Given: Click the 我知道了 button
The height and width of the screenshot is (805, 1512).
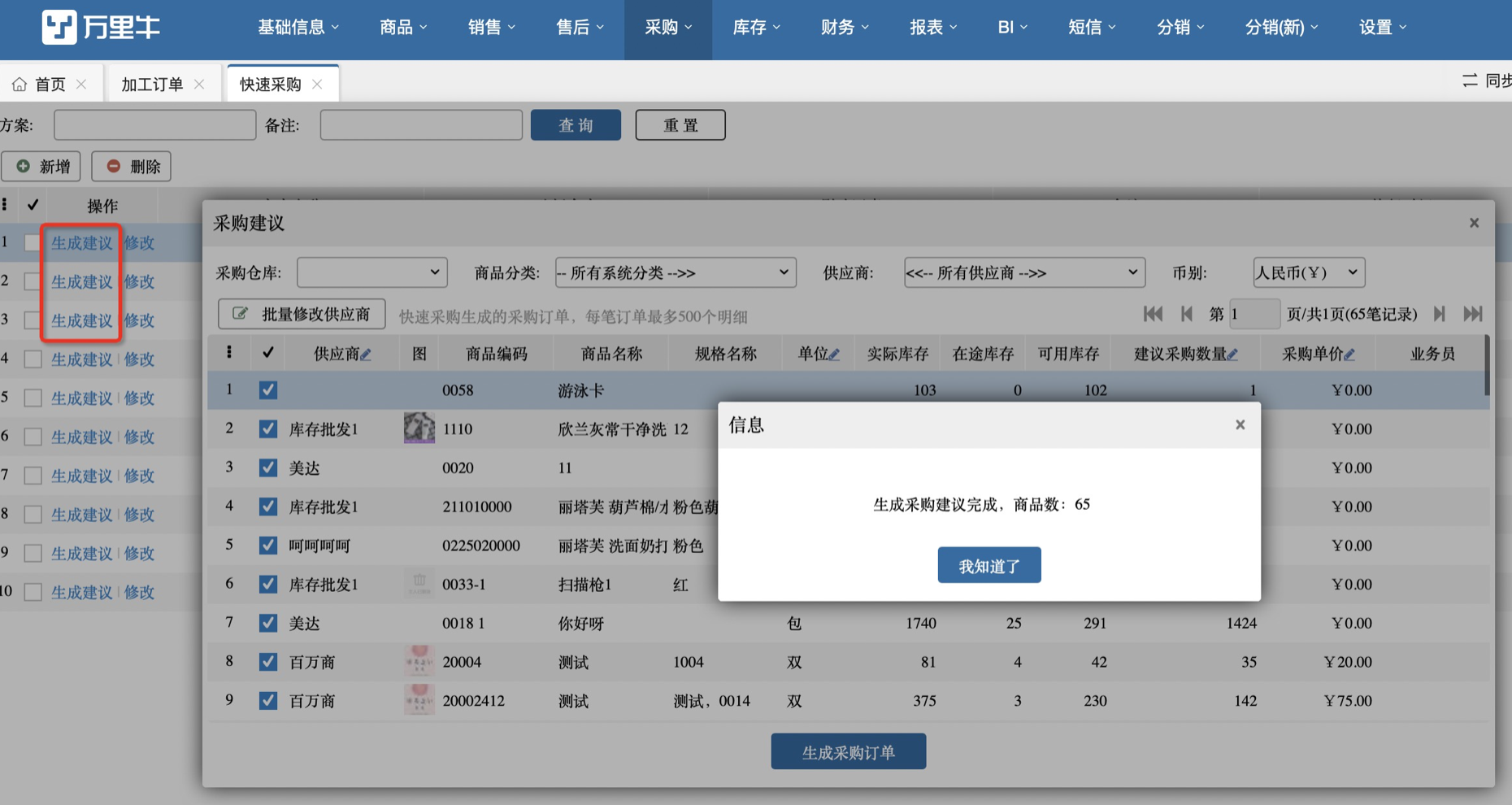Looking at the screenshot, I should (x=989, y=565).
